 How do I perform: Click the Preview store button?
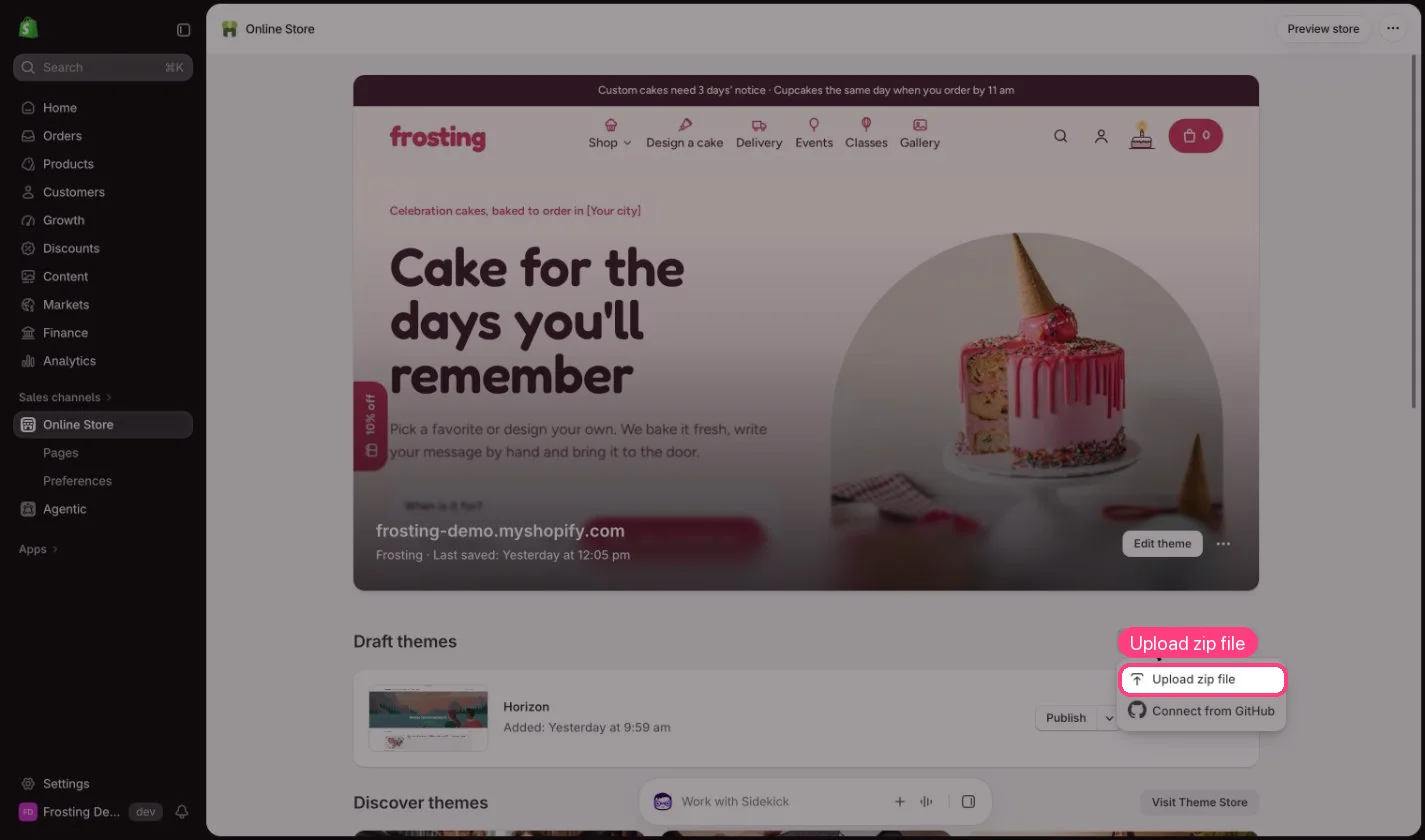[x=1323, y=29]
